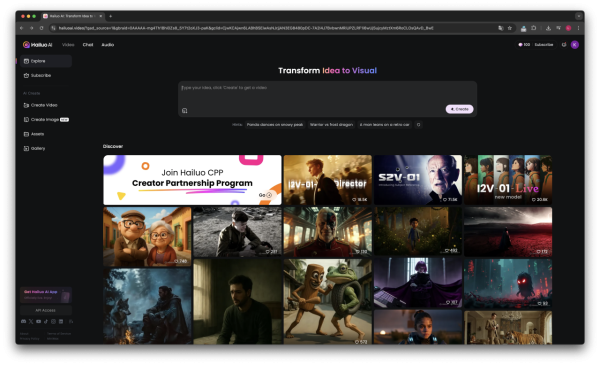Refresh the hint suggestions
This screenshot has height=365, width=600.
tap(419, 125)
